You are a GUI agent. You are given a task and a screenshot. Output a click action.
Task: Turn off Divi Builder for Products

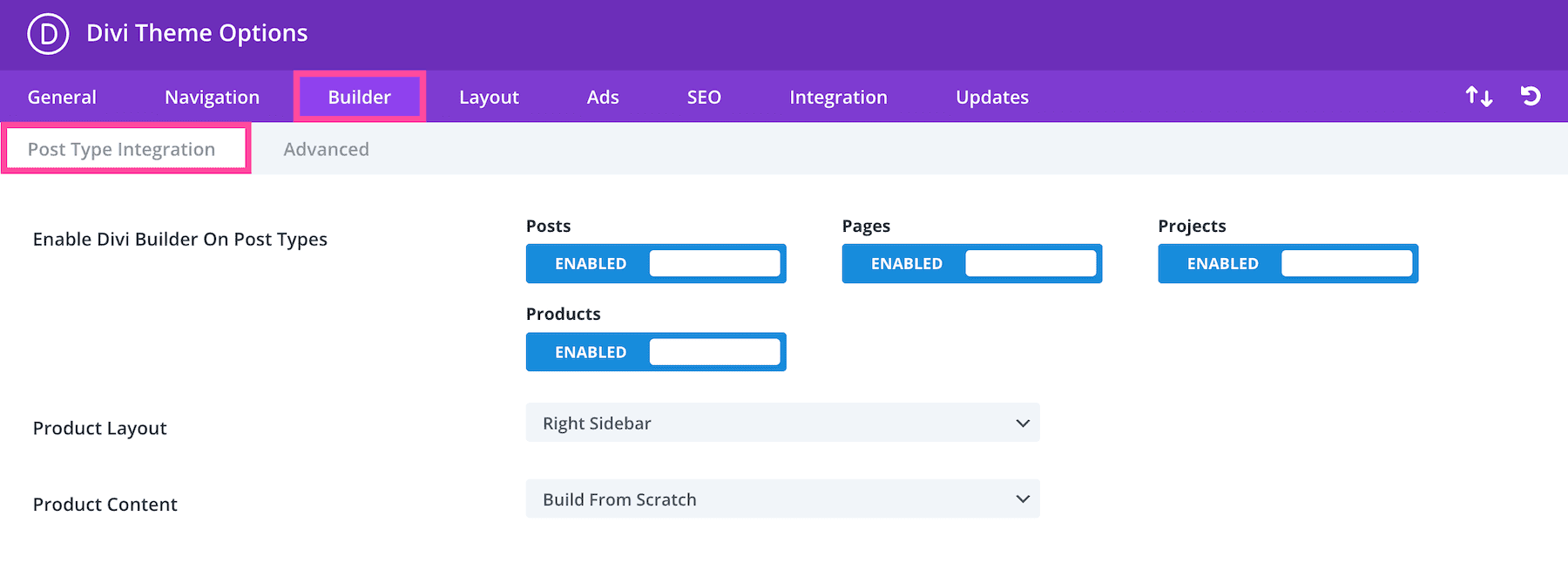[x=656, y=352]
